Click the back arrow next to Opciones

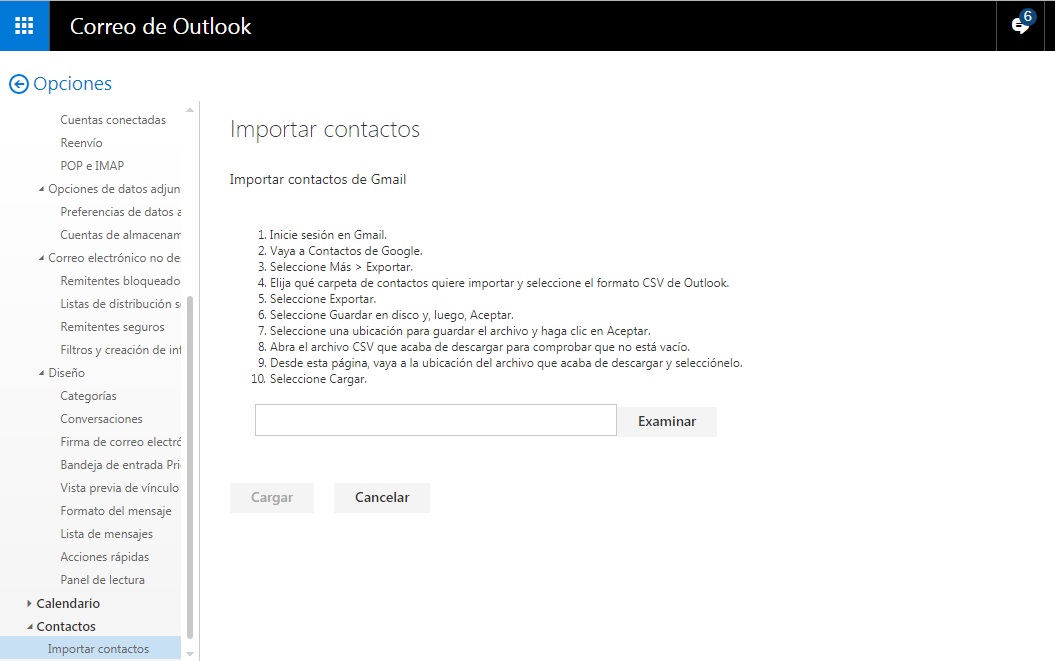click(18, 84)
